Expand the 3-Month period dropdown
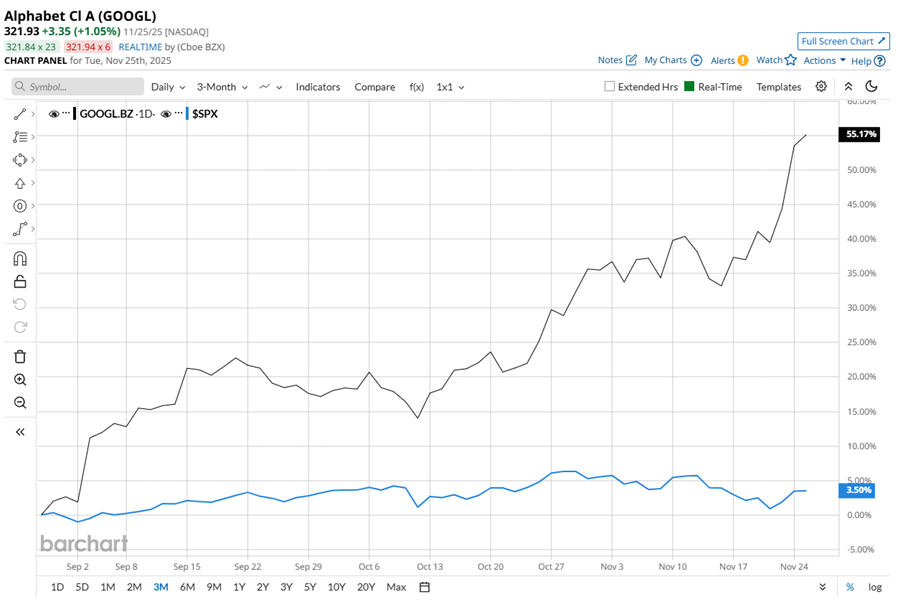The width and height of the screenshot is (903, 602). pyautogui.click(x=221, y=87)
